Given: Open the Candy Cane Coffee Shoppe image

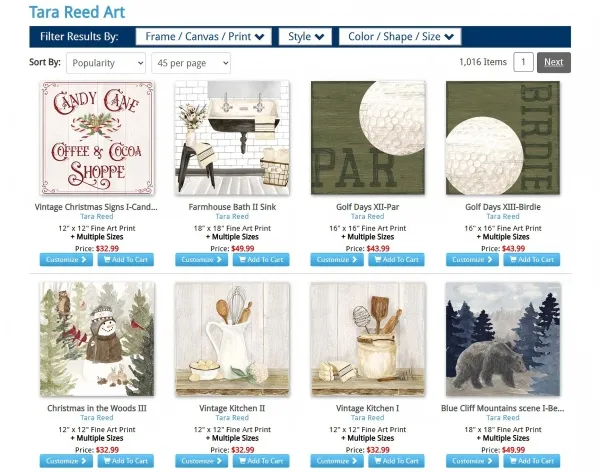Looking at the screenshot, I should coord(97,138).
